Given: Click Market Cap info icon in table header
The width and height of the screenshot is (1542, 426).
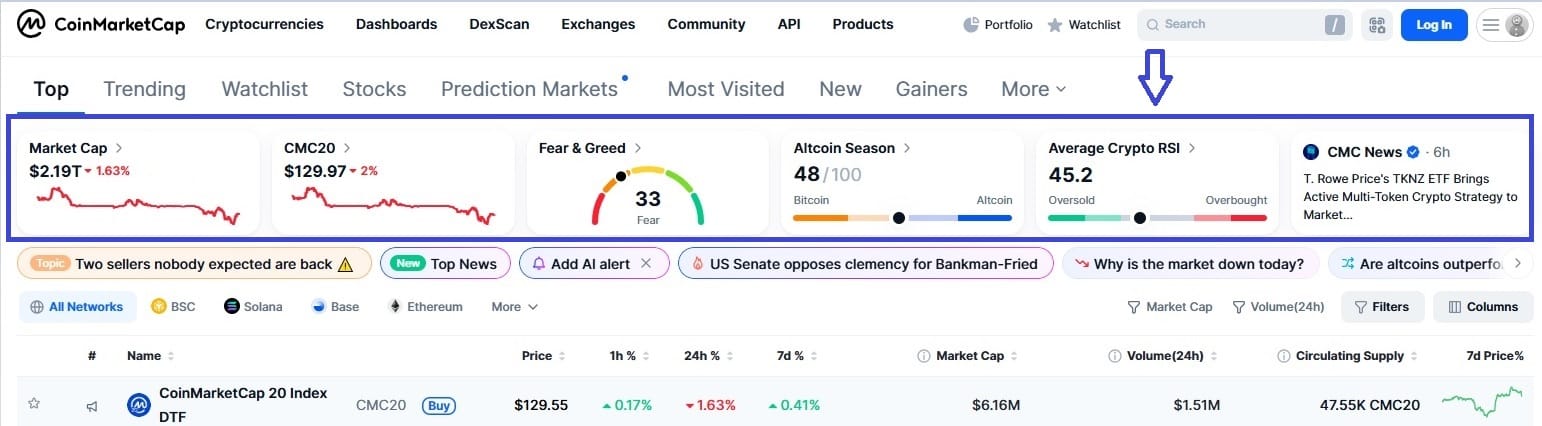Looking at the screenshot, I should pos(923,356).
